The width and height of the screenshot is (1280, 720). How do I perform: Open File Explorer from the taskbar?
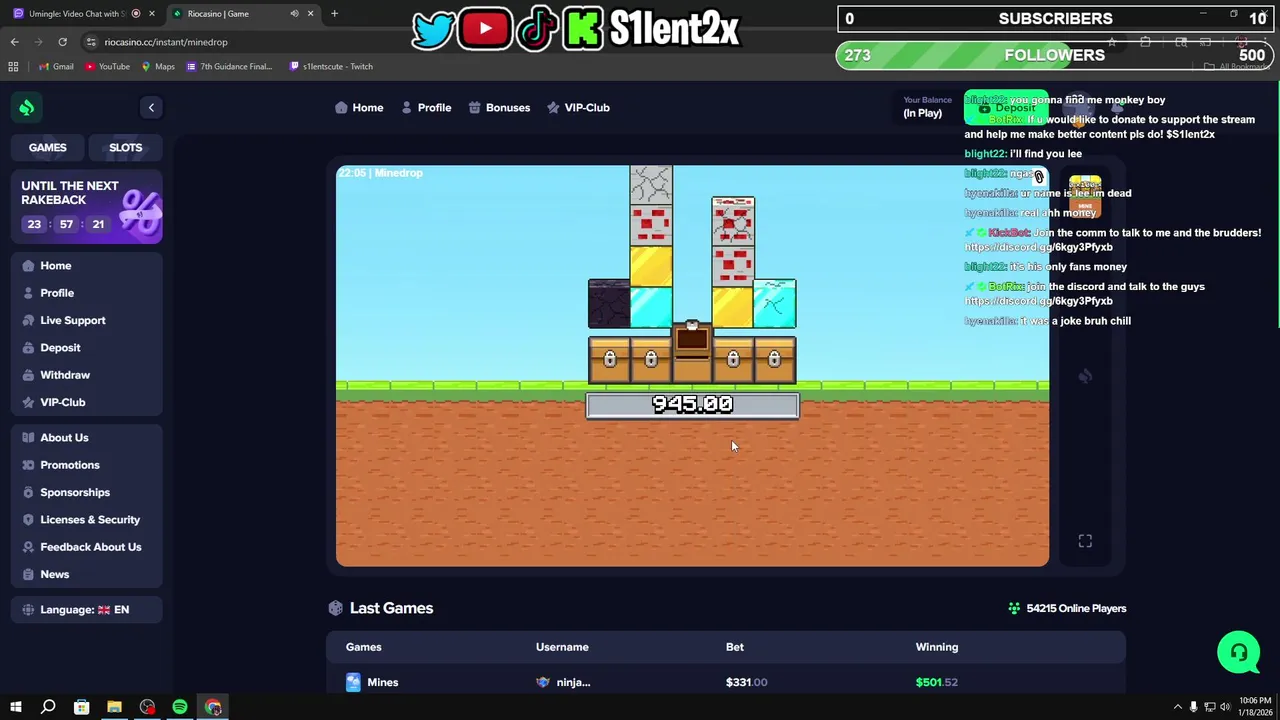tap(114, 707)
